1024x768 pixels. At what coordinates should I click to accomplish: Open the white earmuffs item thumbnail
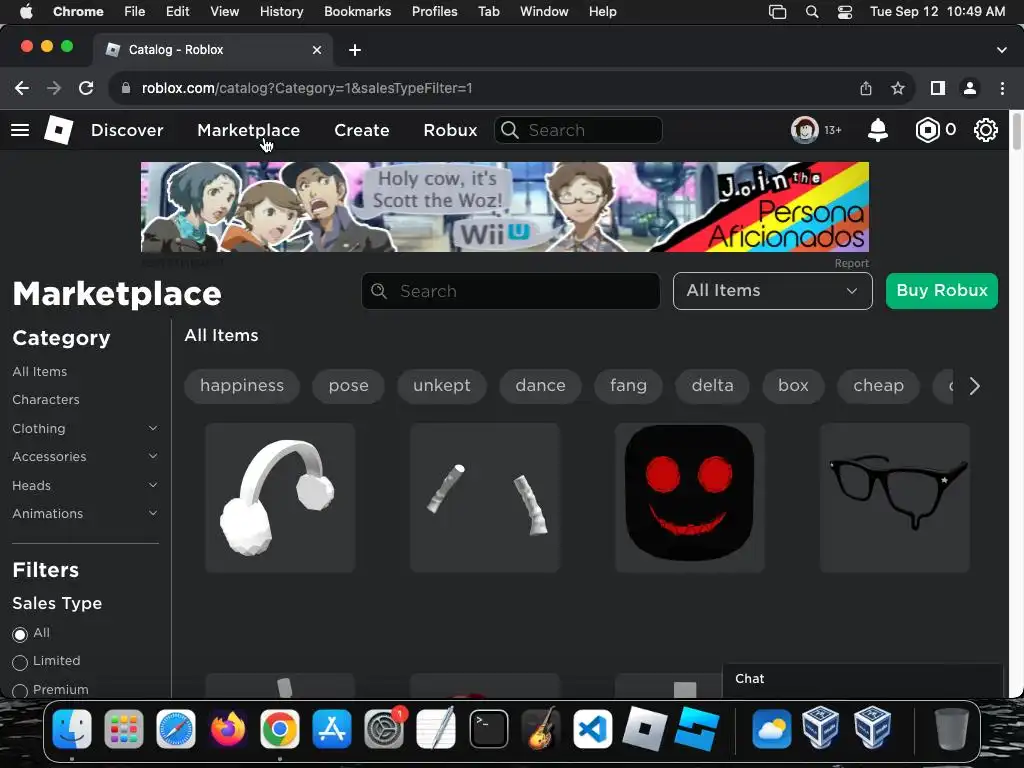coord(280,498)
